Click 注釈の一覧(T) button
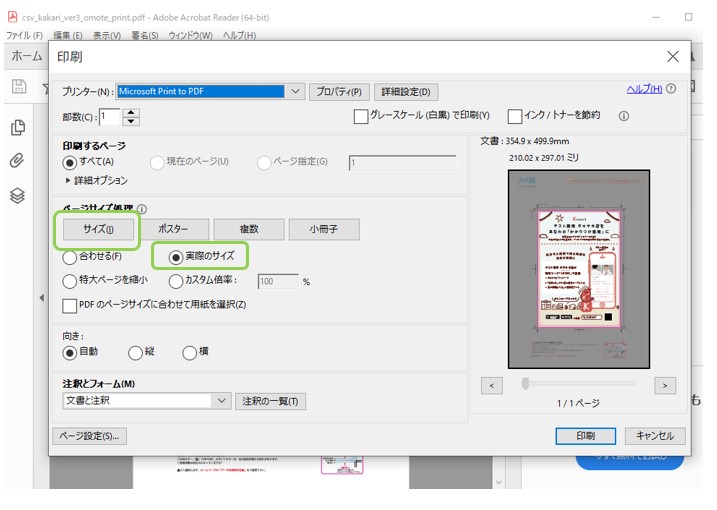The image size is (717, 510). click(270, 402)
